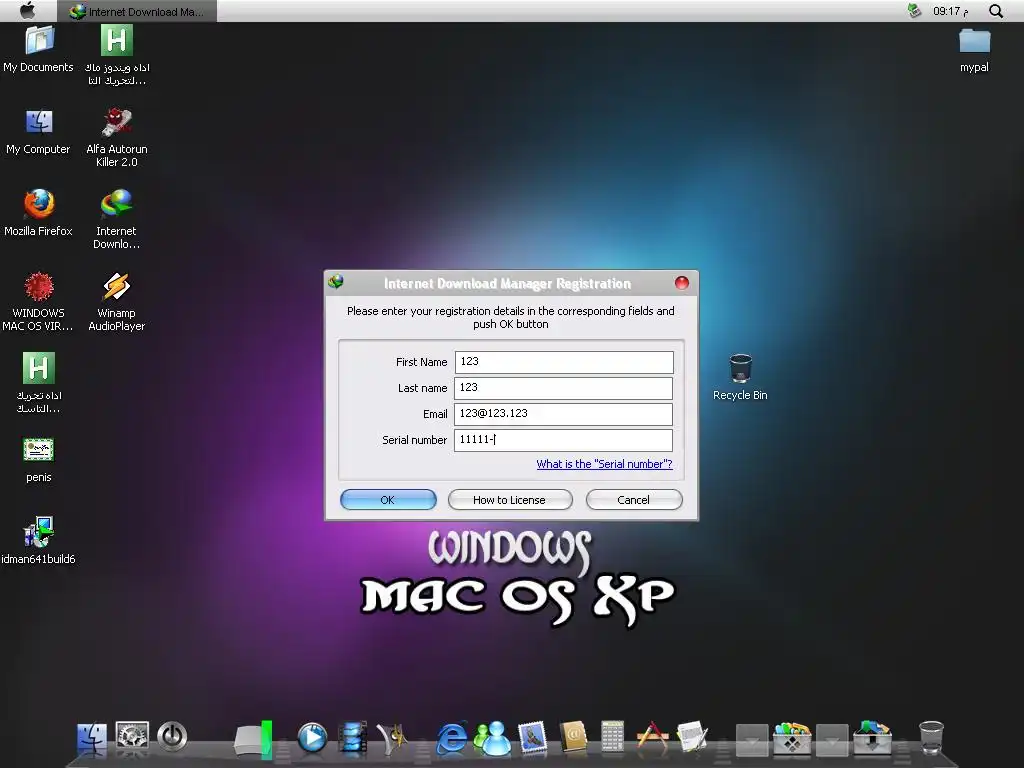Click the clock showing 09:17
Image resolution: width=1024 pixels, height=768 pixels.
pos(951,11)
